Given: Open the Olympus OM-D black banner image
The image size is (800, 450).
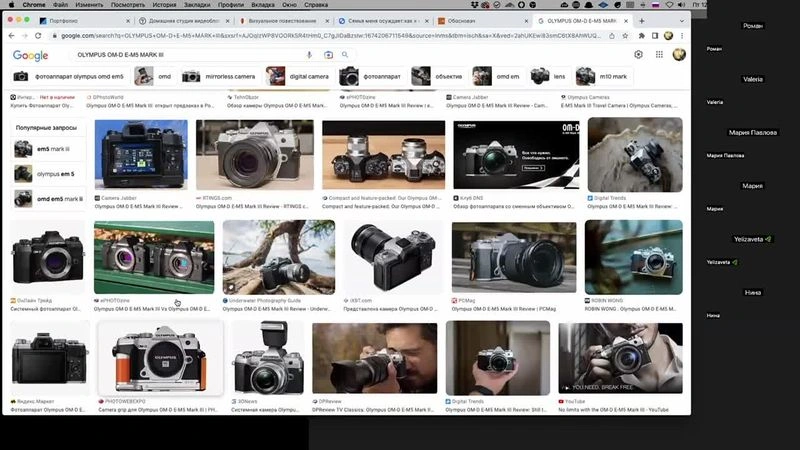Looking at the screenshot, I should pos(516,155).
